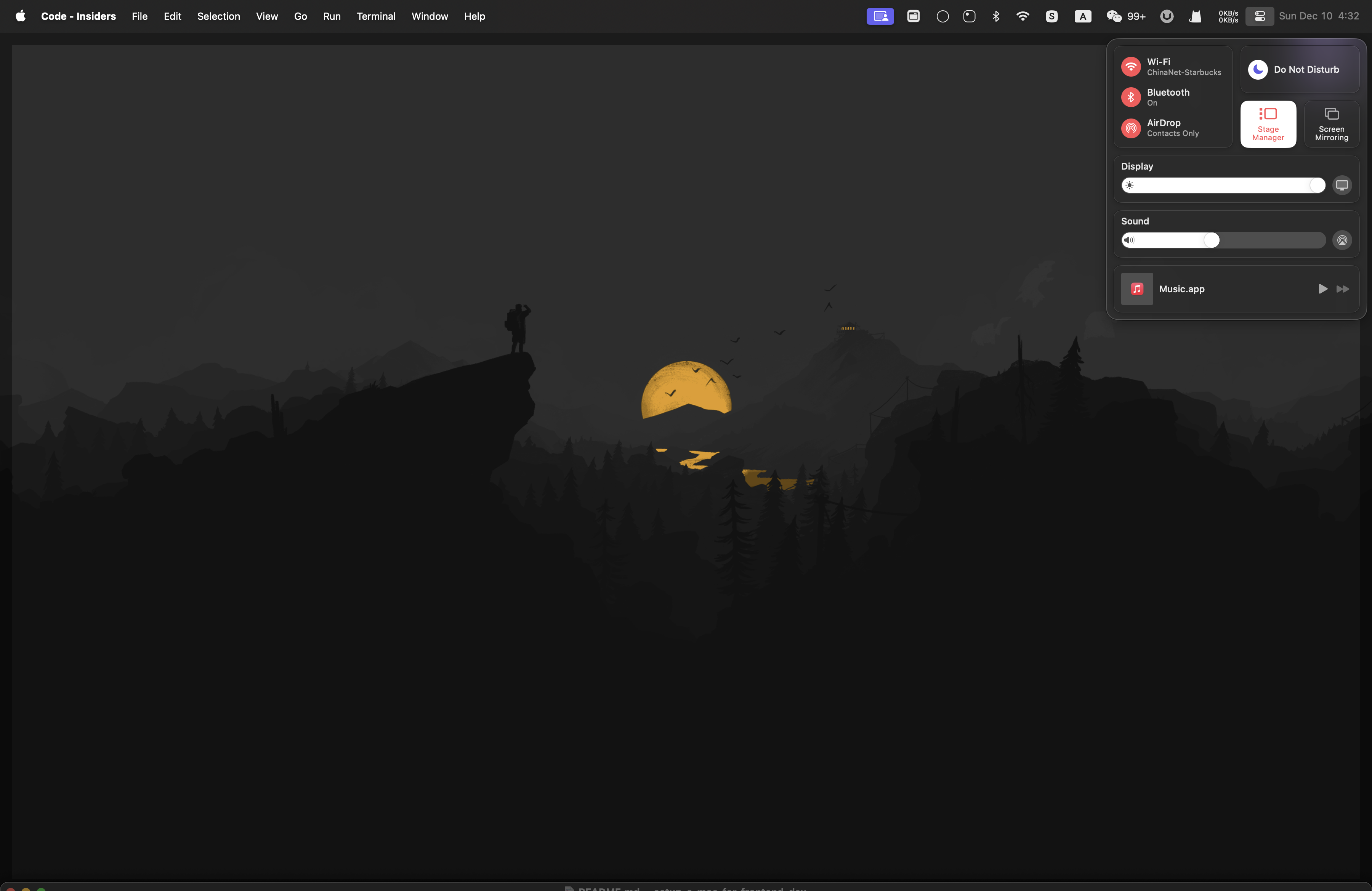Open the Selection menu
Image resolution: width=1372 pixels, height=891 pixels.
point(218,16)
